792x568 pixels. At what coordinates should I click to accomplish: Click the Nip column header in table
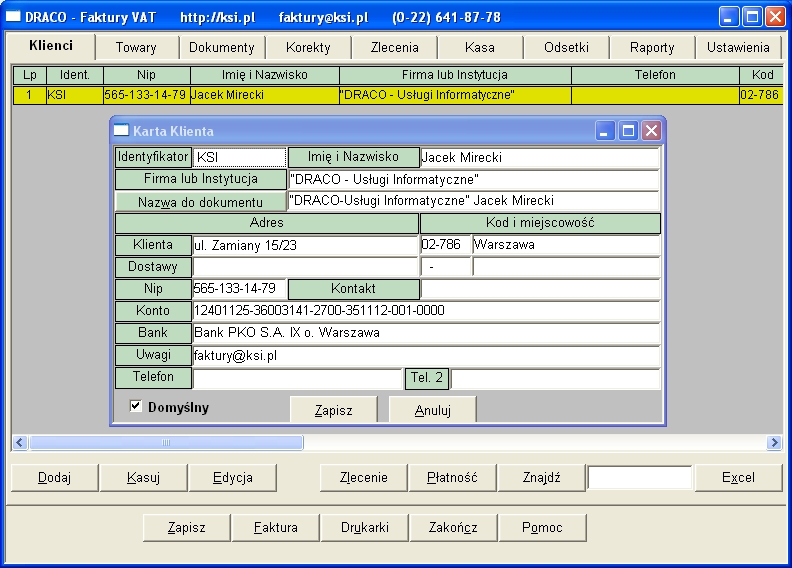coord(146,75)
